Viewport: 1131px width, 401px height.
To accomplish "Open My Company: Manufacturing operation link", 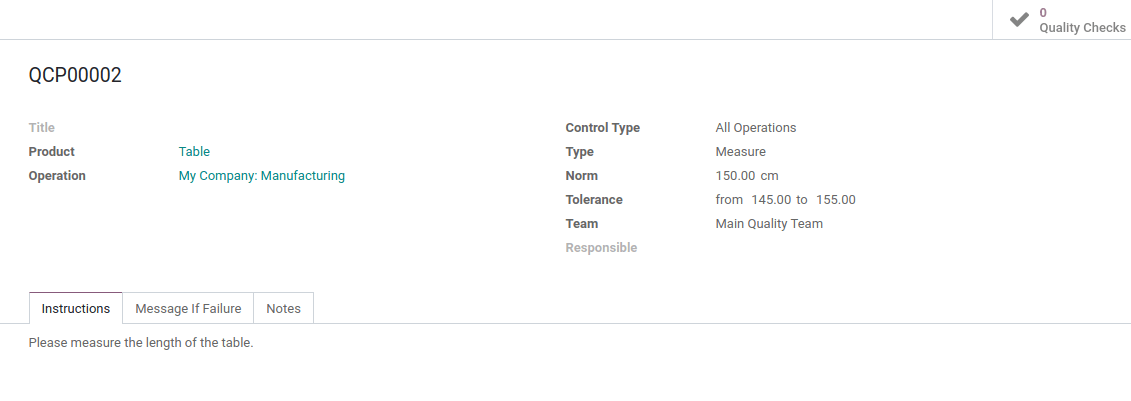I will tap(262, 175).
